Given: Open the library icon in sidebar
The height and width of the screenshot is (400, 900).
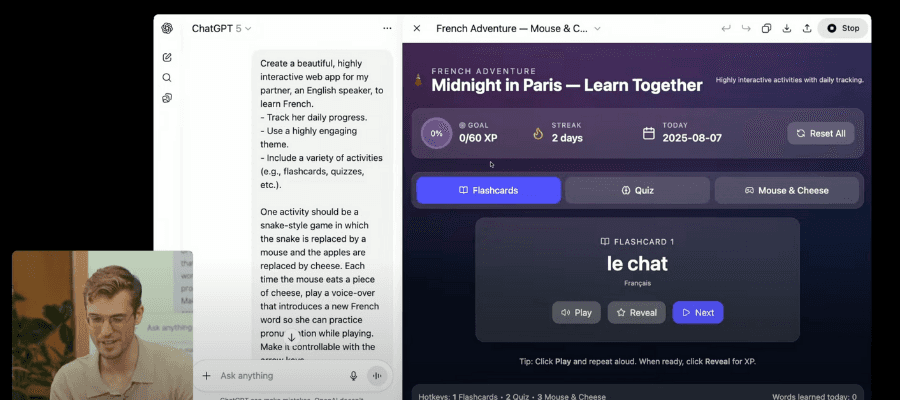Looking at the screenshot, I should click(x=167, y=98).
